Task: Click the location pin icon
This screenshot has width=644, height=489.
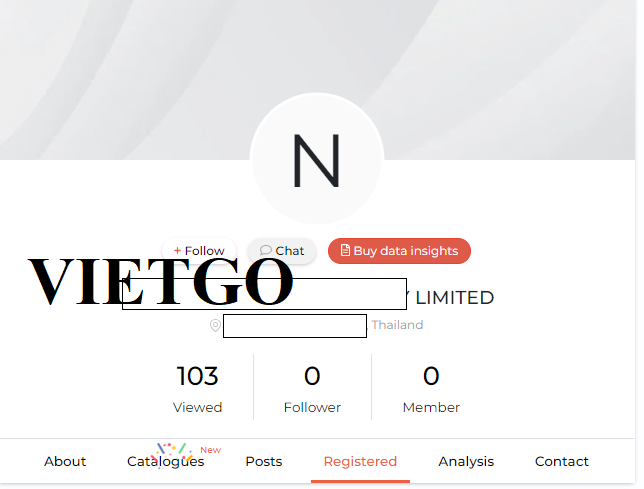Action: 214,326
